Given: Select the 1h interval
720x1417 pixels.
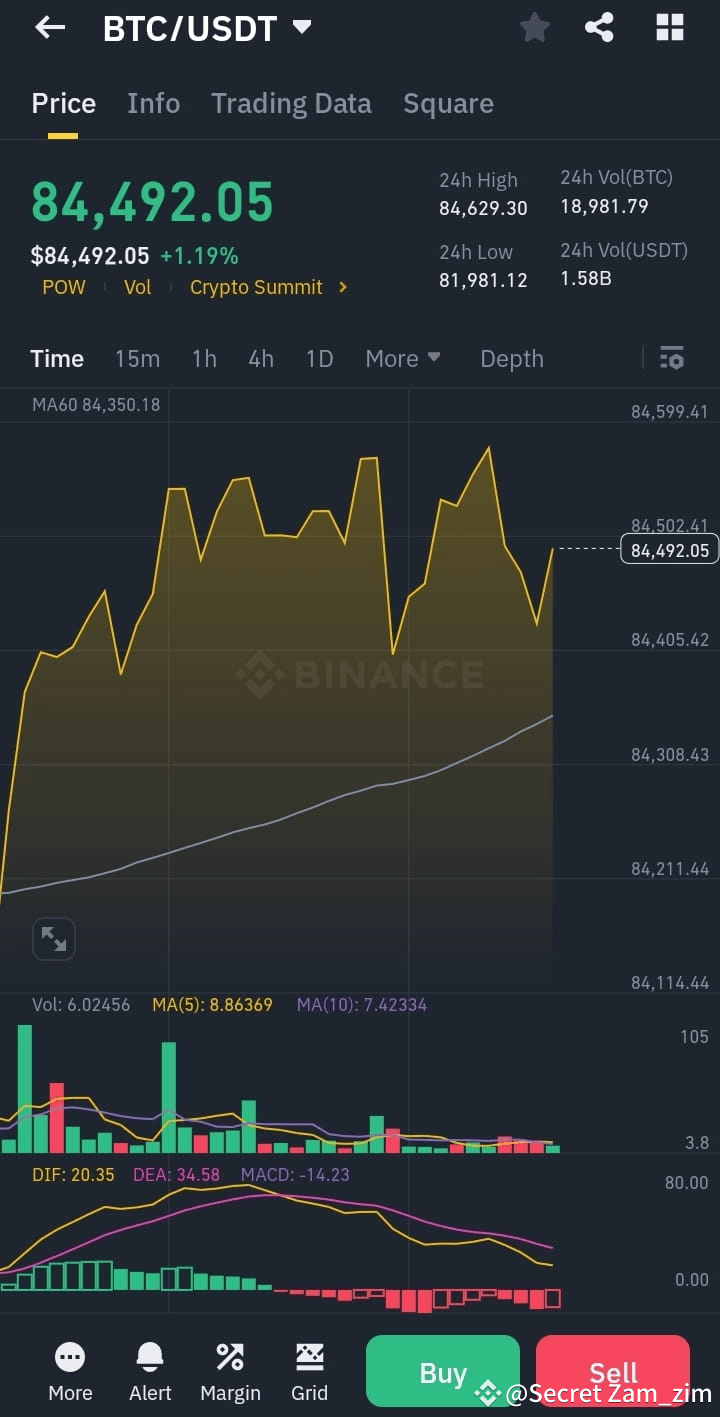Looking at the screenshot, I should click(x=204, y=358).
